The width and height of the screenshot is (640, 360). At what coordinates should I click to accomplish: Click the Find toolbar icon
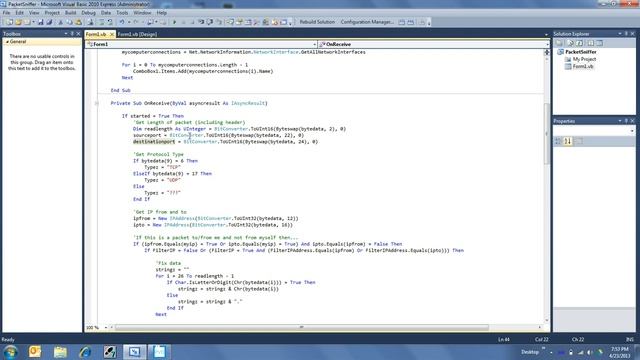[91, 22]
